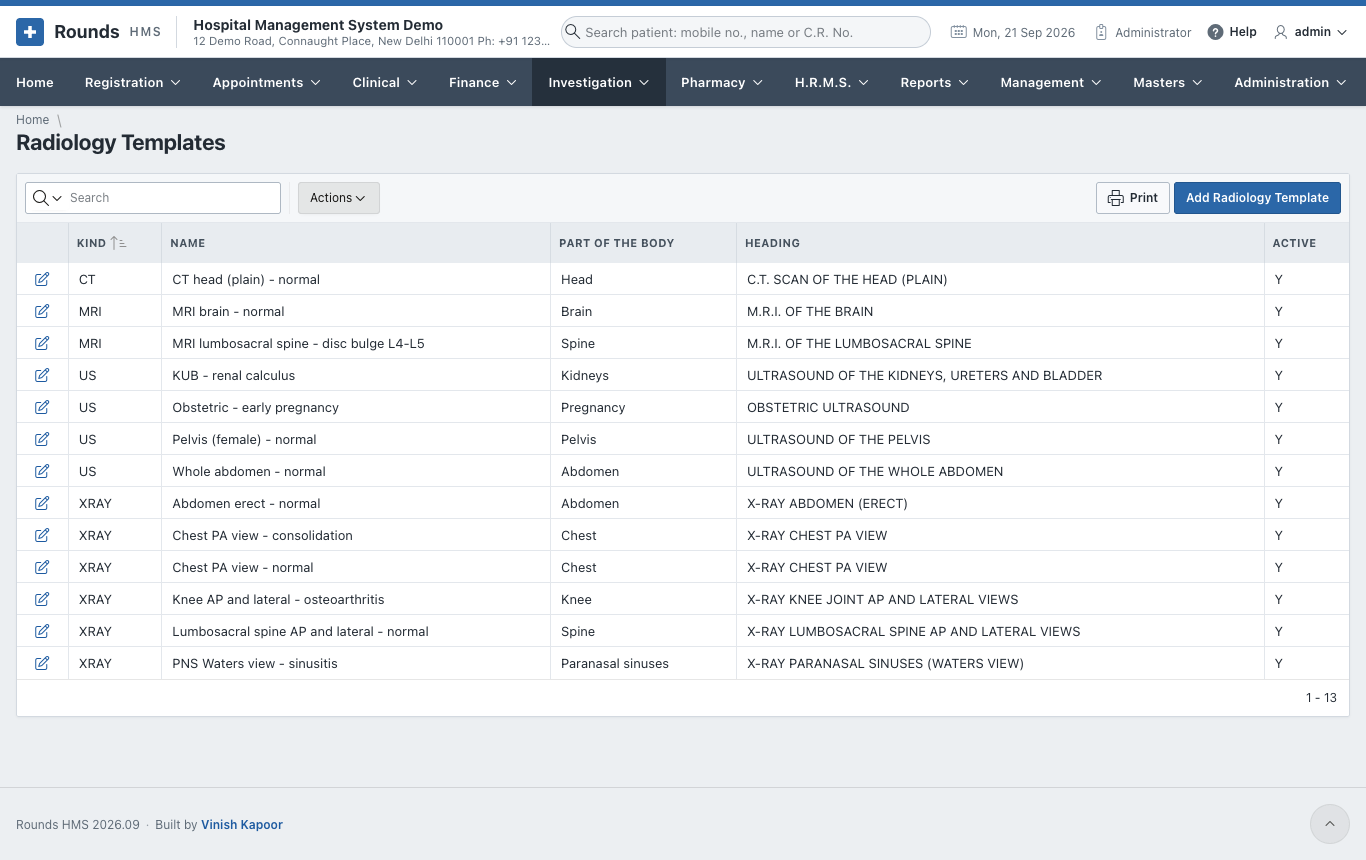Edit the KUB - renal calculus template

(42, 375)
